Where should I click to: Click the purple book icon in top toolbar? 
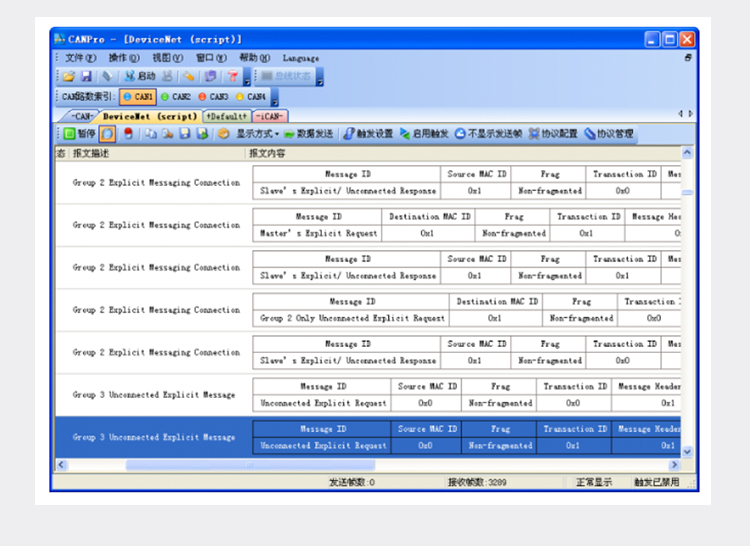(x=210, y=76)
